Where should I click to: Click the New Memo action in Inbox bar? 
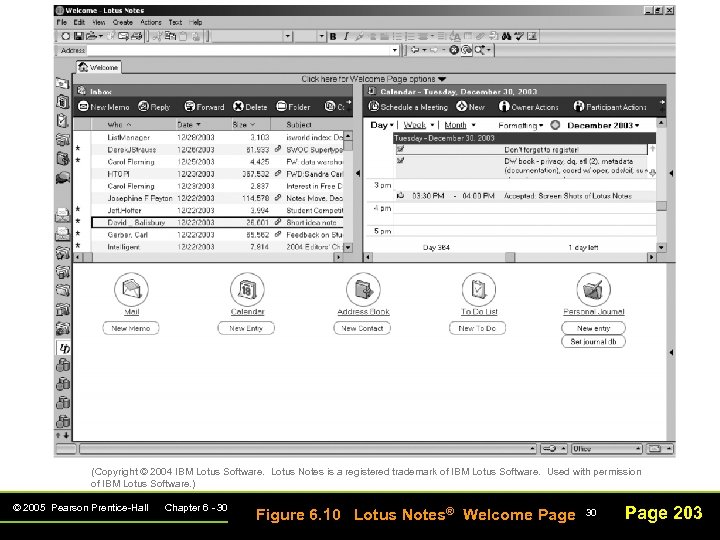[104, 107]
